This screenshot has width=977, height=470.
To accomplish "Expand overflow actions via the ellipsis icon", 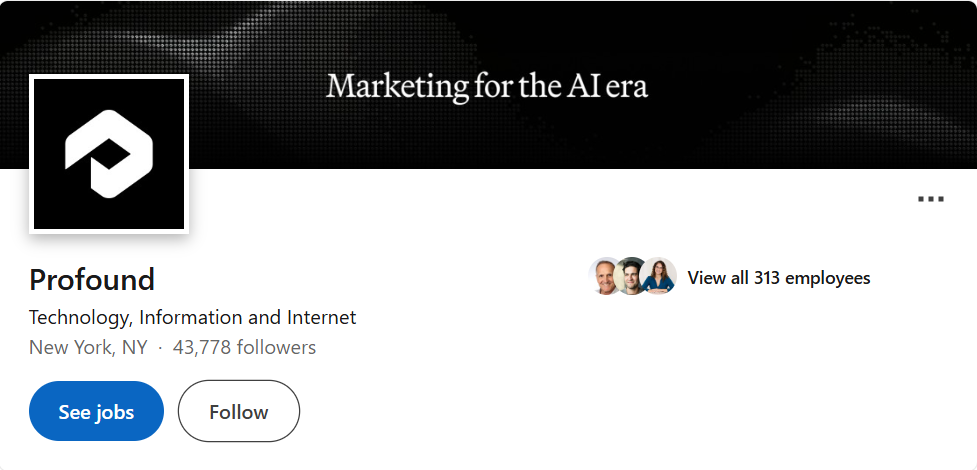I will coord(930,199).
